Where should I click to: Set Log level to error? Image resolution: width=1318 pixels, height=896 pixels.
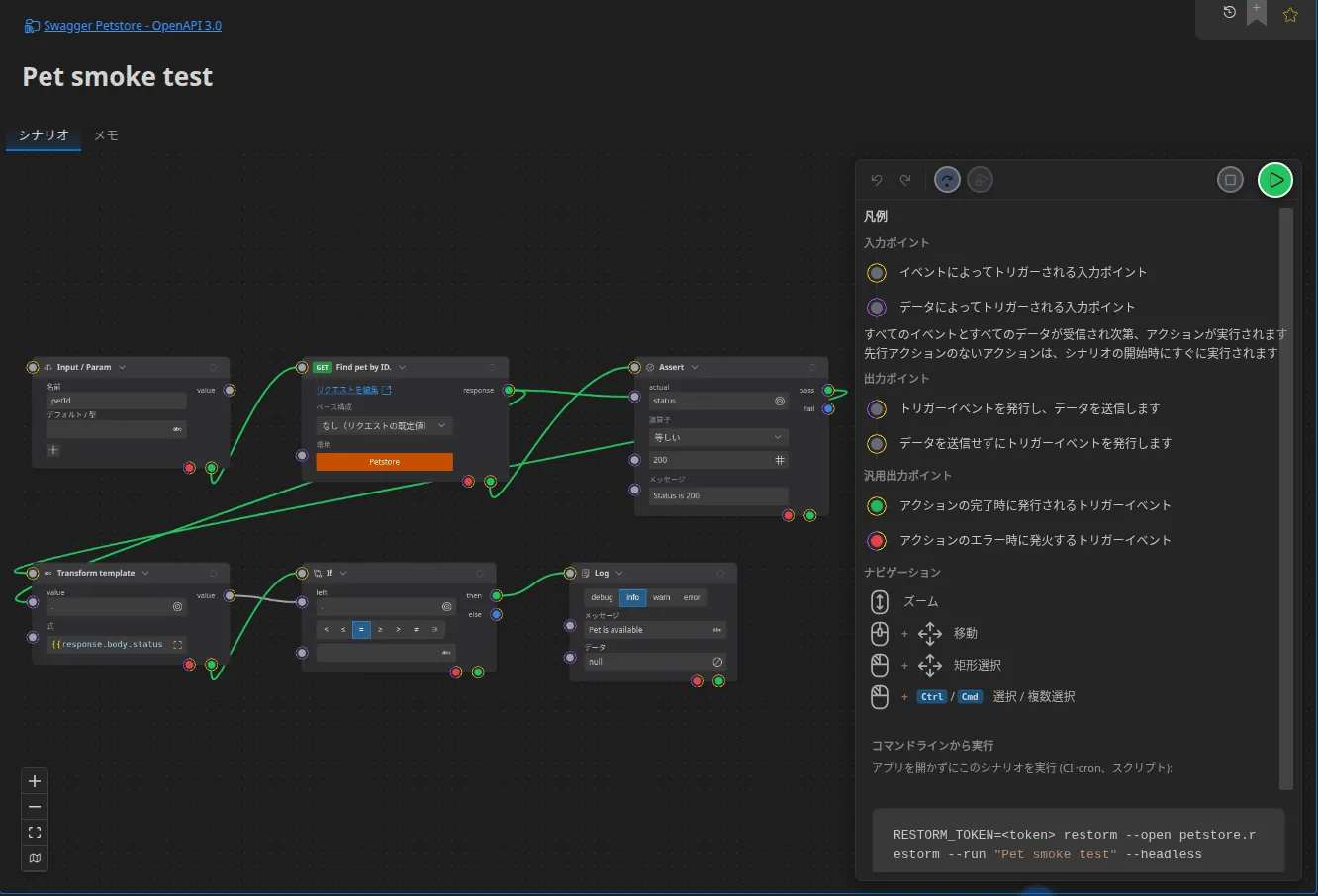coord(692,598)
